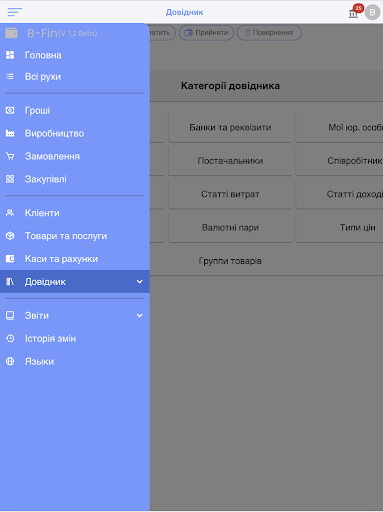Image resolution: width=383 pixels, height=512 pixels.
Task: Click the Закупівлі grid icon
Action: pos(10,179)
